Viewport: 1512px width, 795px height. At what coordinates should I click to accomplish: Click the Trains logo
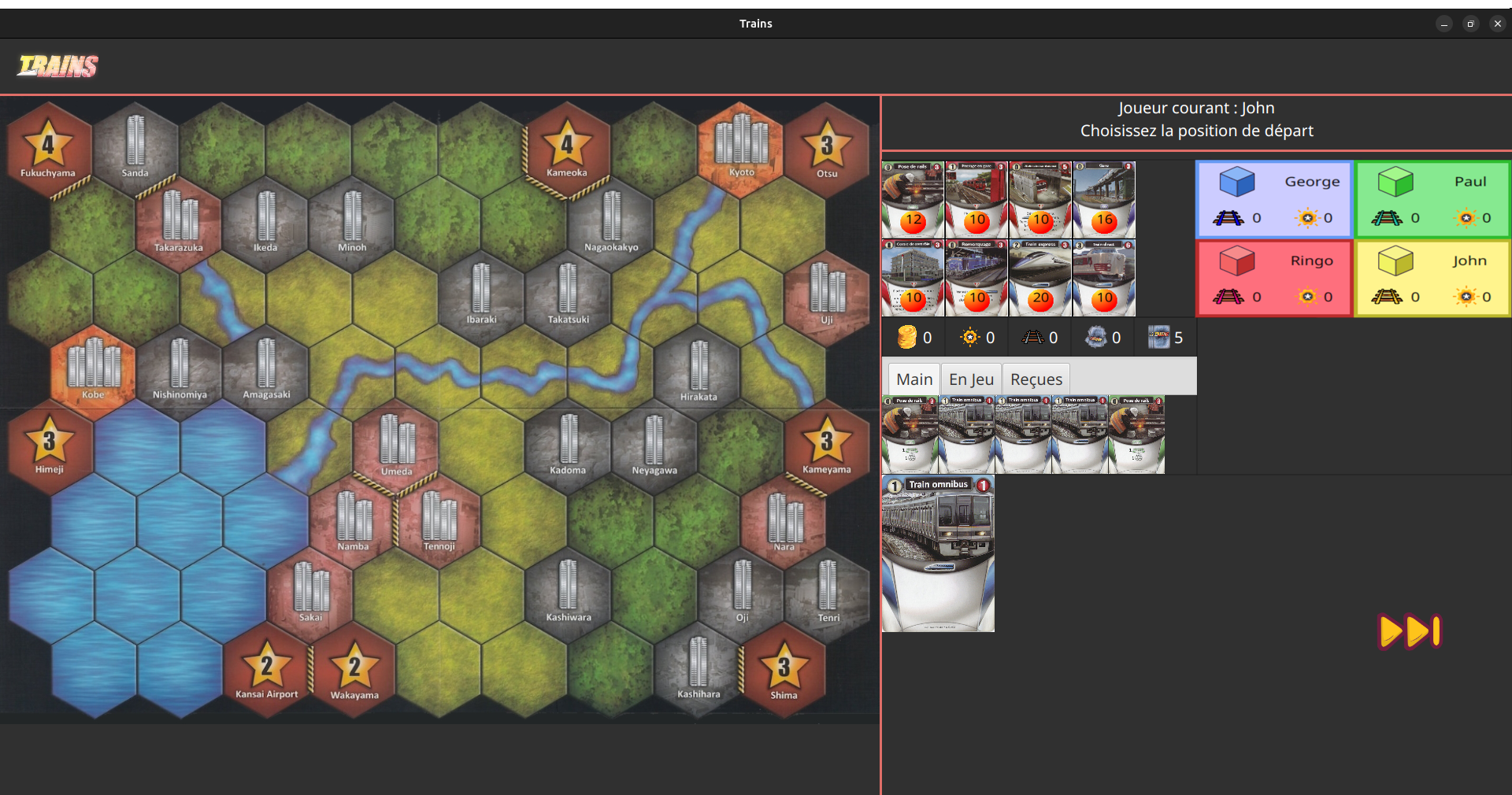tap(57, 66)
